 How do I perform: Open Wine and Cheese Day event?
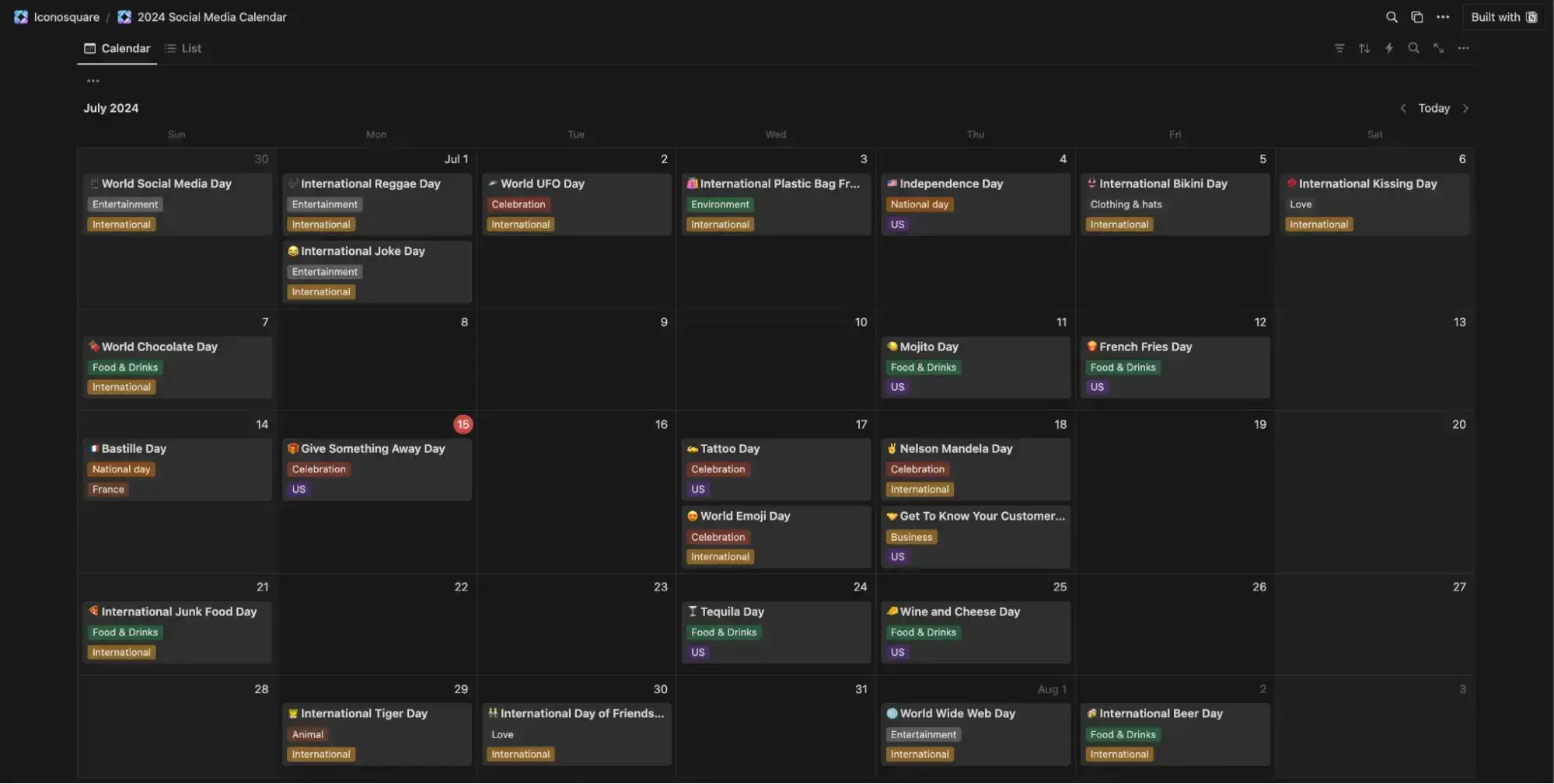[x=976, y=632]
